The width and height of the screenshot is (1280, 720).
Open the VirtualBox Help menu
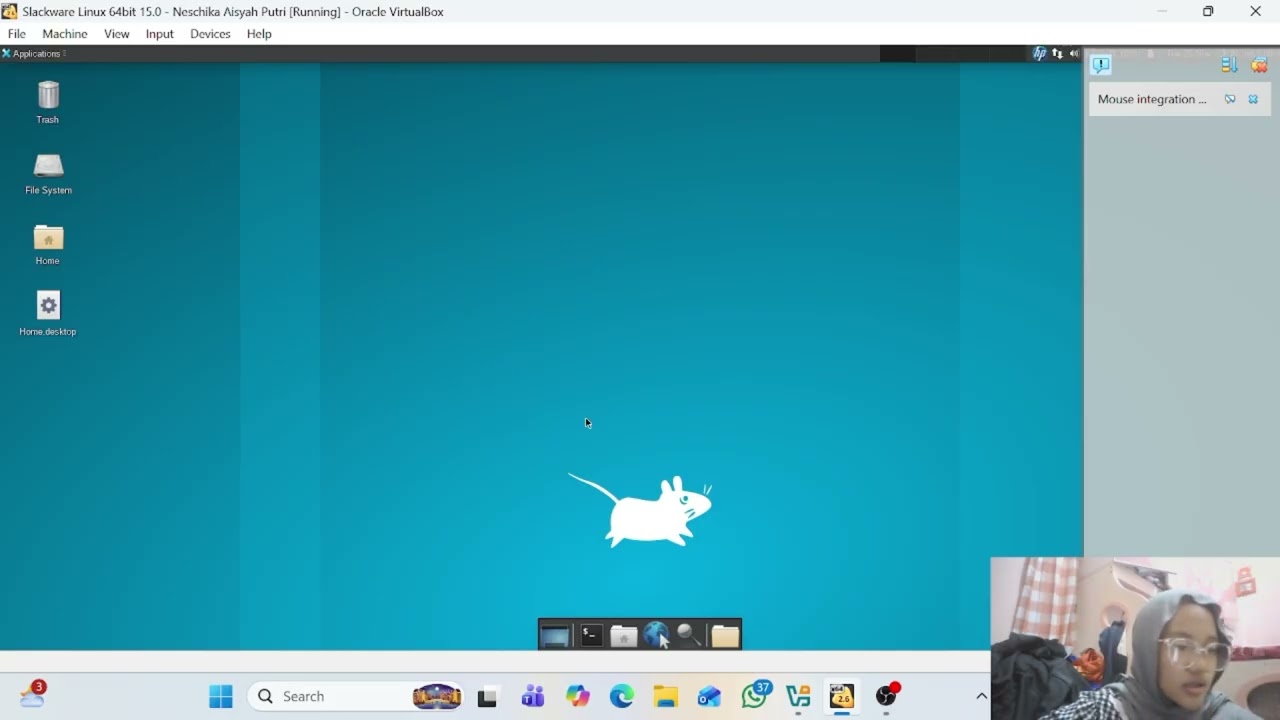coord(259,34)
